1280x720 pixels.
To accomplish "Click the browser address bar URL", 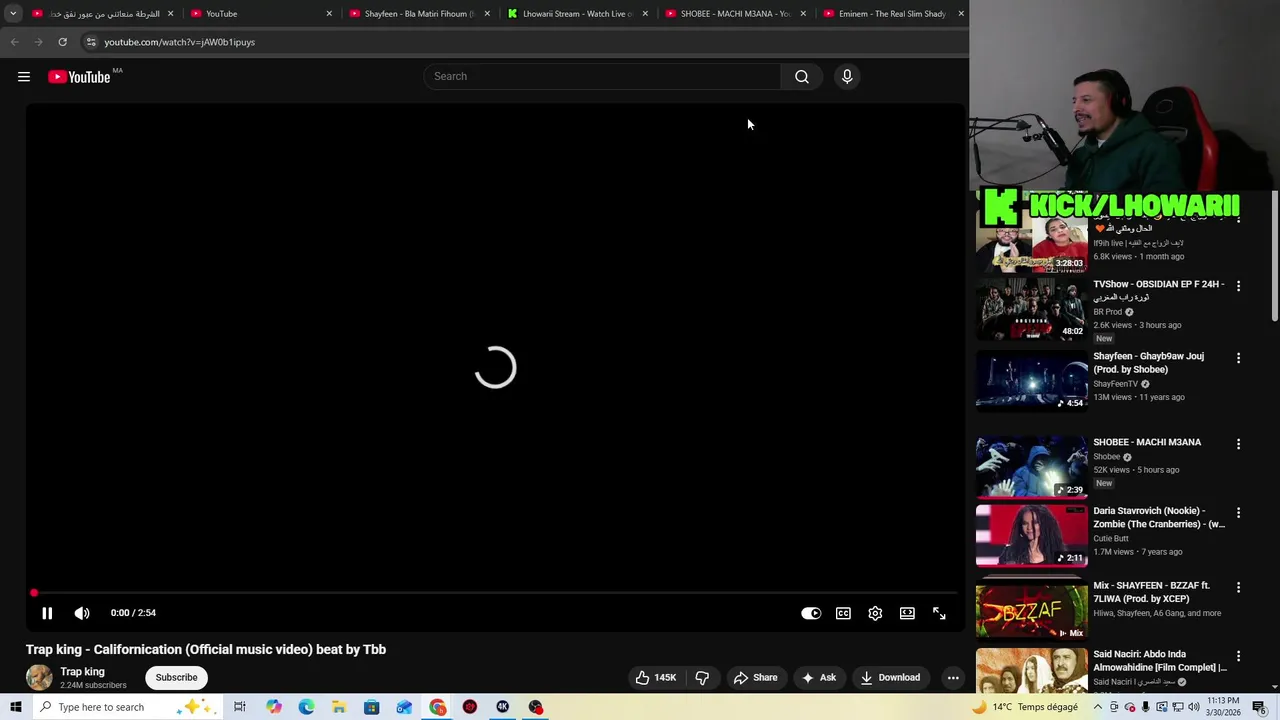I will click(179, 42).
